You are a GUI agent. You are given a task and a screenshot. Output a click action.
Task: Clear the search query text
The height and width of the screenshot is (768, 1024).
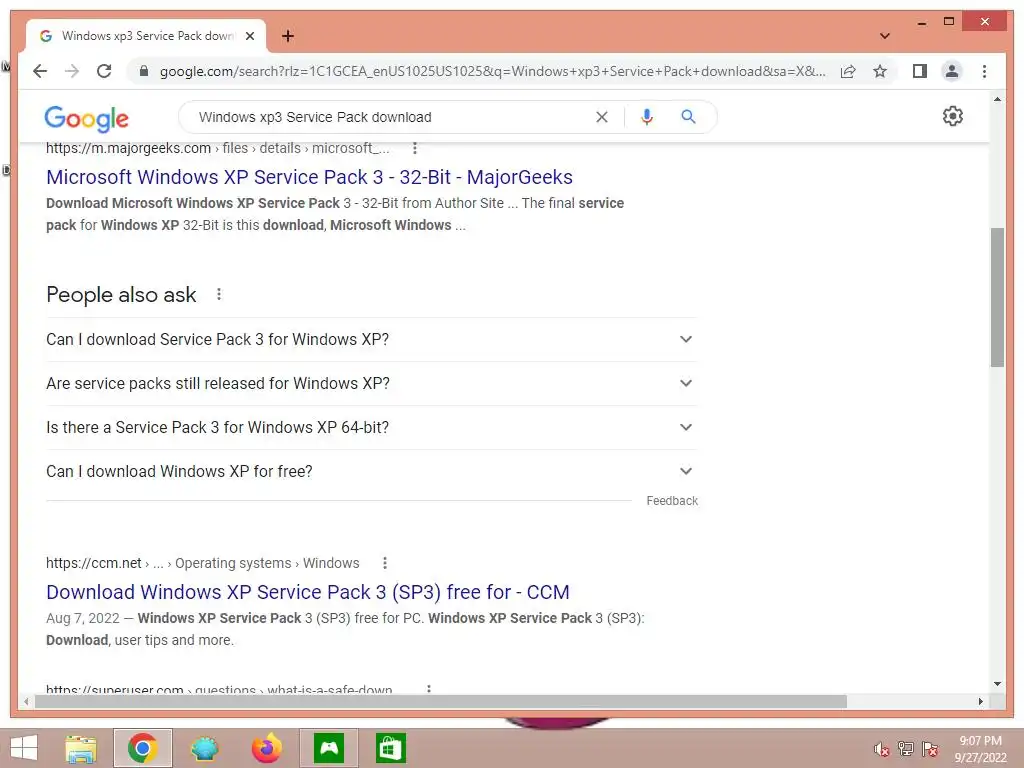coord(601,117)
